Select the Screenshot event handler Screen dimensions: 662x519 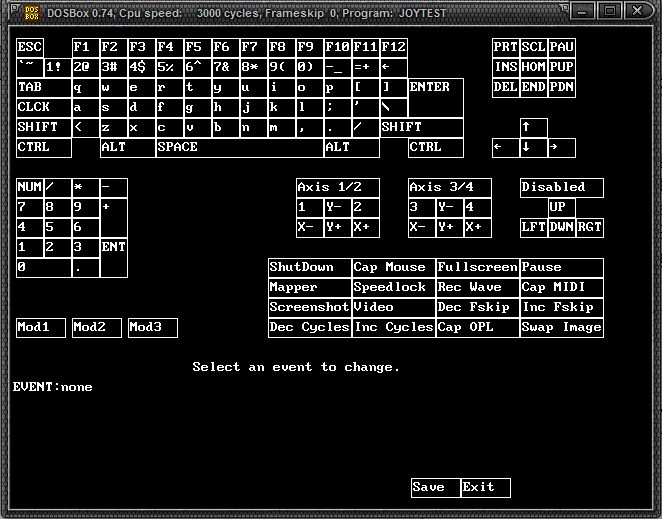pos(309,307)
